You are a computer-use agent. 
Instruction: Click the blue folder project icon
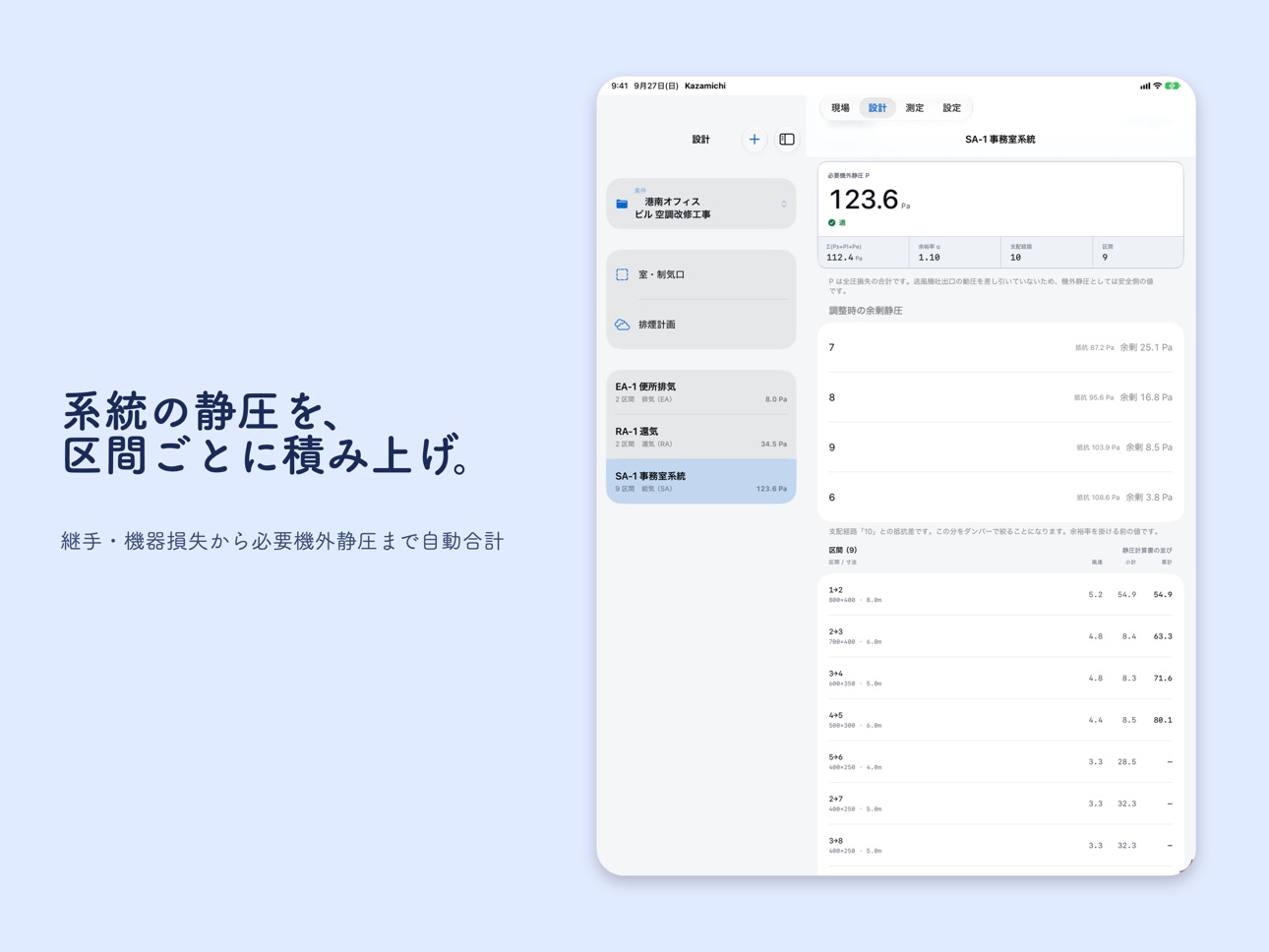(x=622, y=205)
